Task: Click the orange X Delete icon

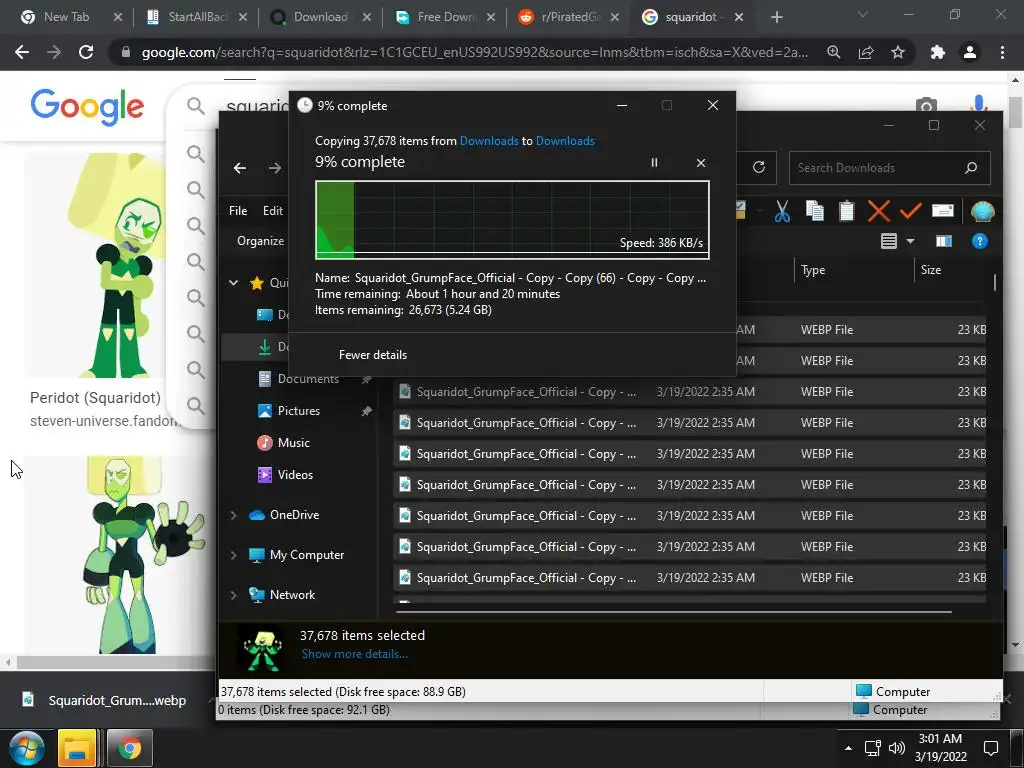Action: (x=878, y=211)
